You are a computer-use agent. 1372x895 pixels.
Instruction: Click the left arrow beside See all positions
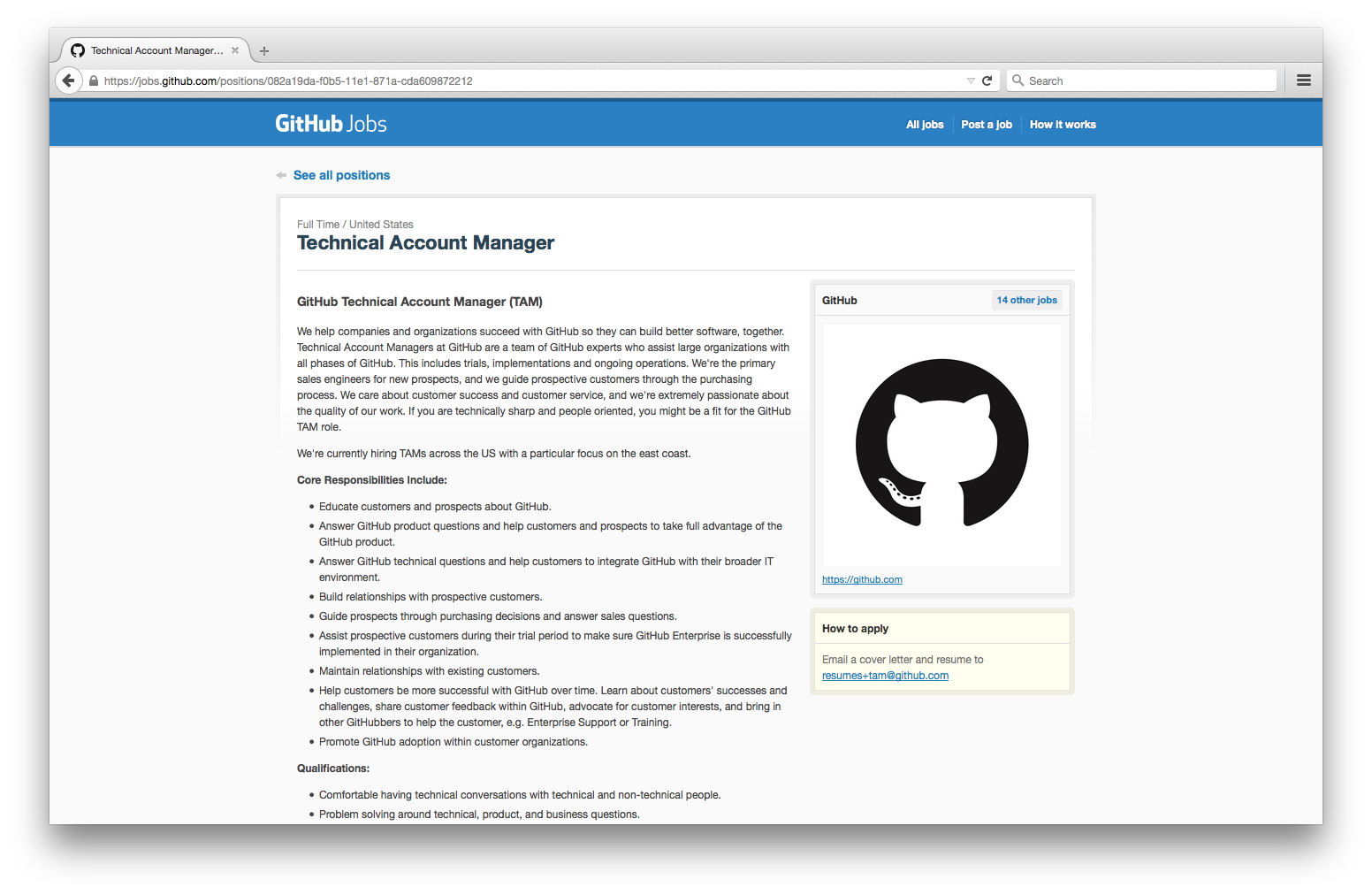tap(281, 175)
